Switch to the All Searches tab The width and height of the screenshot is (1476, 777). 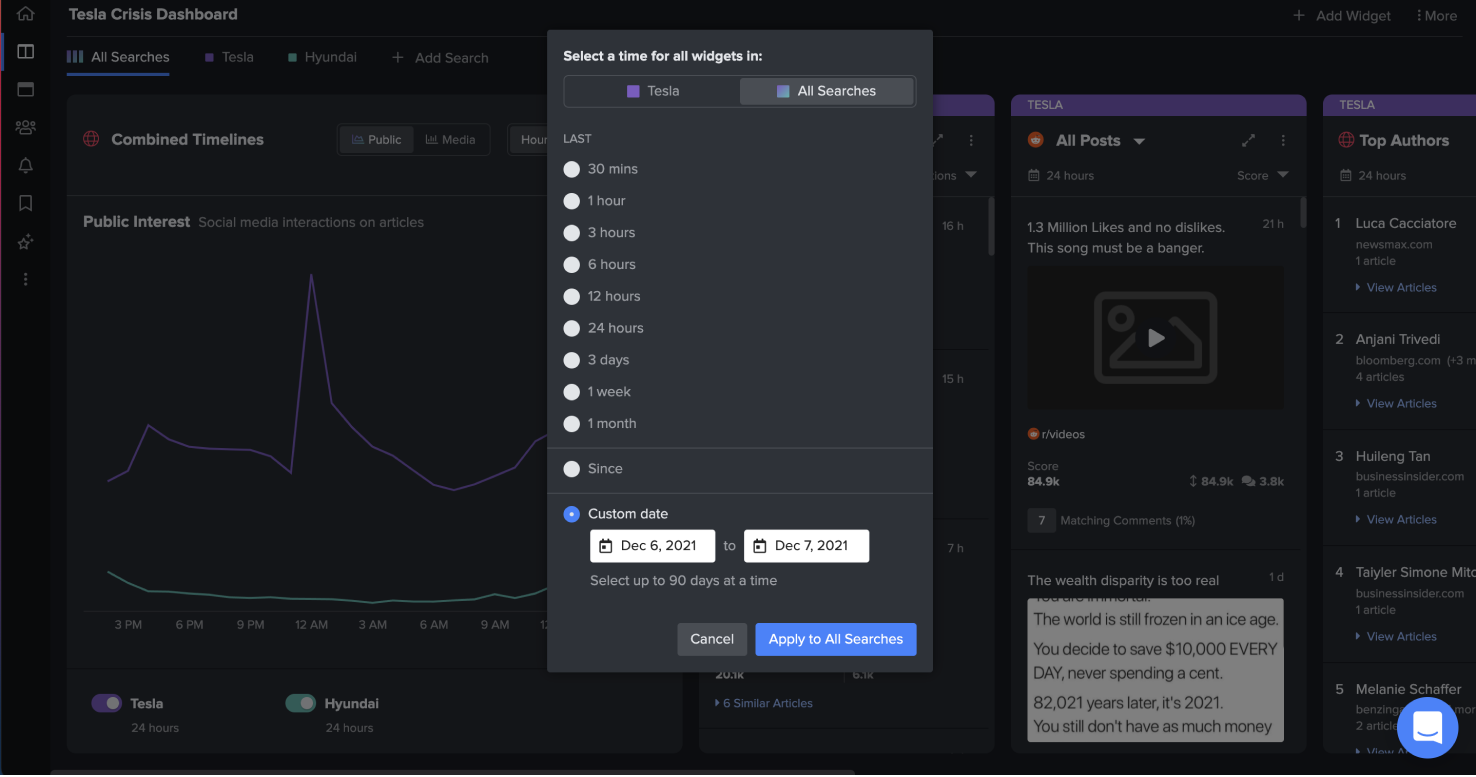[118, 57]
